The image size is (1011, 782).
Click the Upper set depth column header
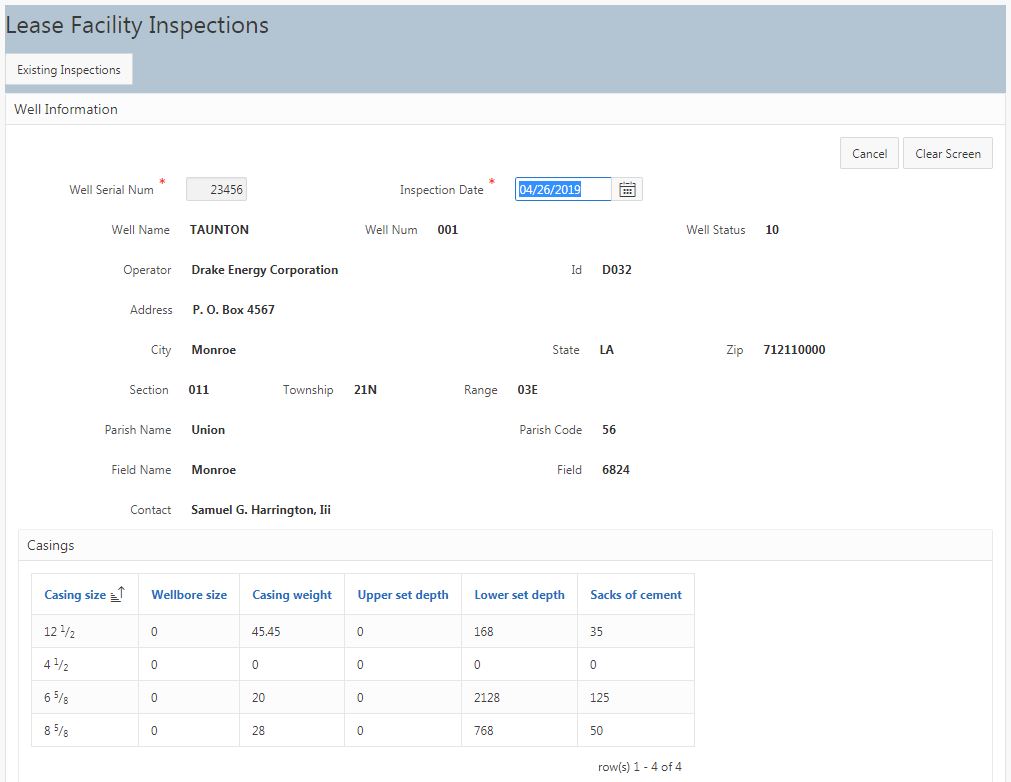point(403,595)
